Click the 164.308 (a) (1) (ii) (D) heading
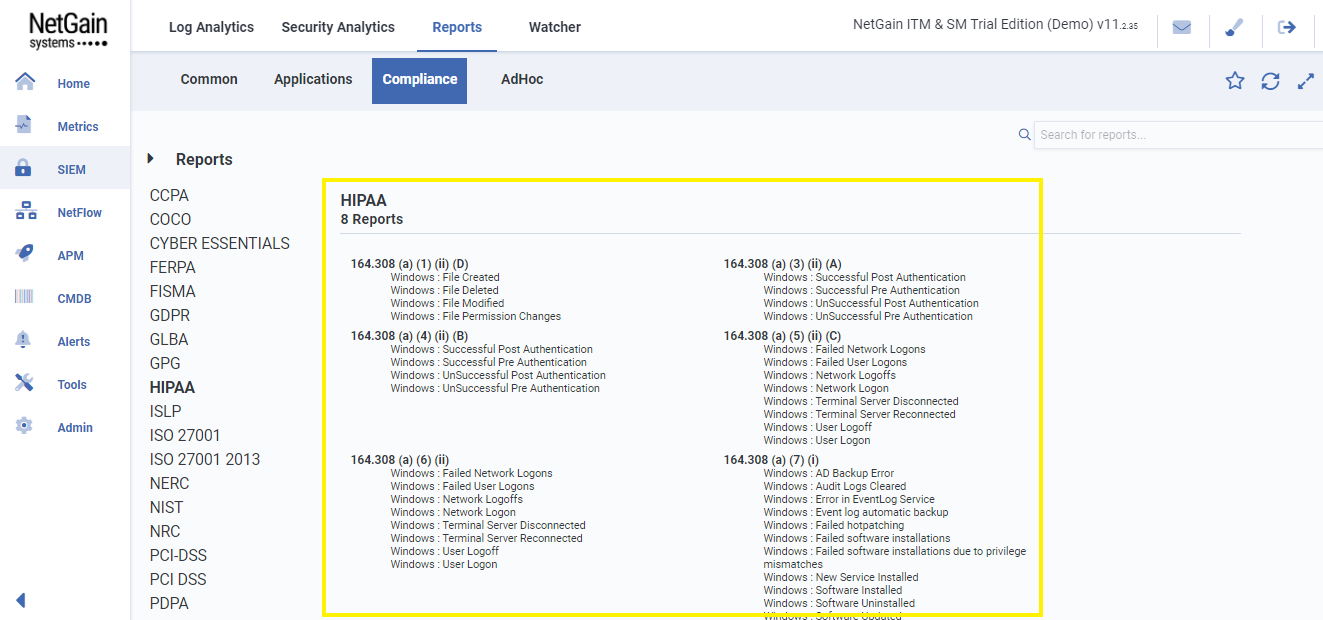The width and height of the screenshot is (1323, 620). pyautogui.click(x=409, y=264)
